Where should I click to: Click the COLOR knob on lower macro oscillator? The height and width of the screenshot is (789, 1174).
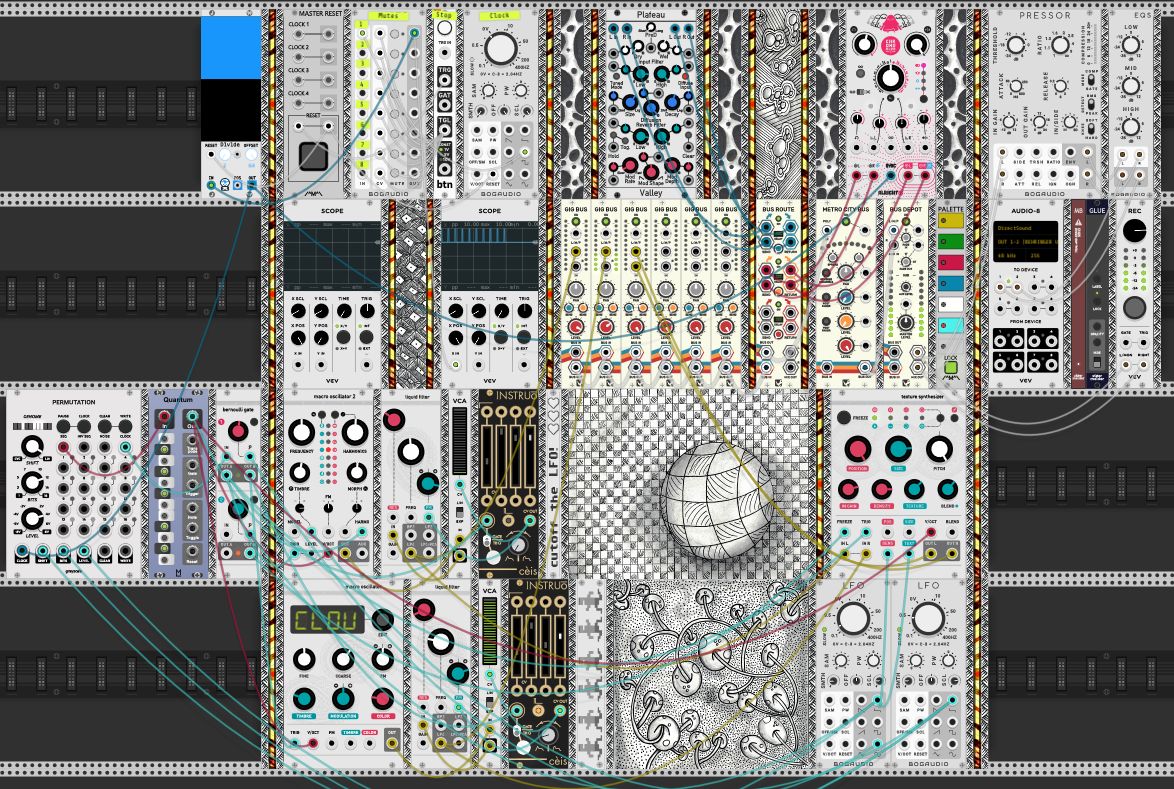[x=383, y=698]
